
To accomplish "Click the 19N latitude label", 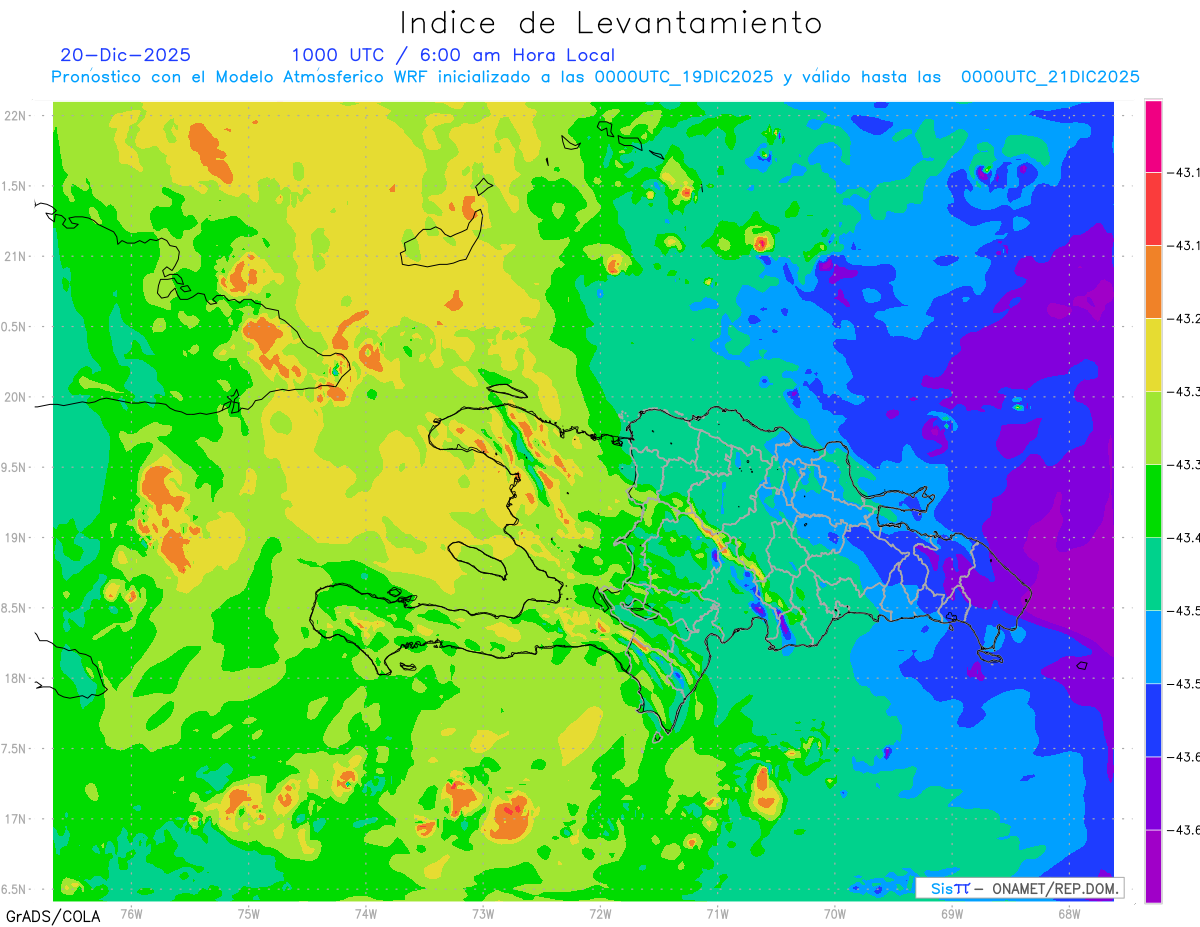I will [15, 538].
